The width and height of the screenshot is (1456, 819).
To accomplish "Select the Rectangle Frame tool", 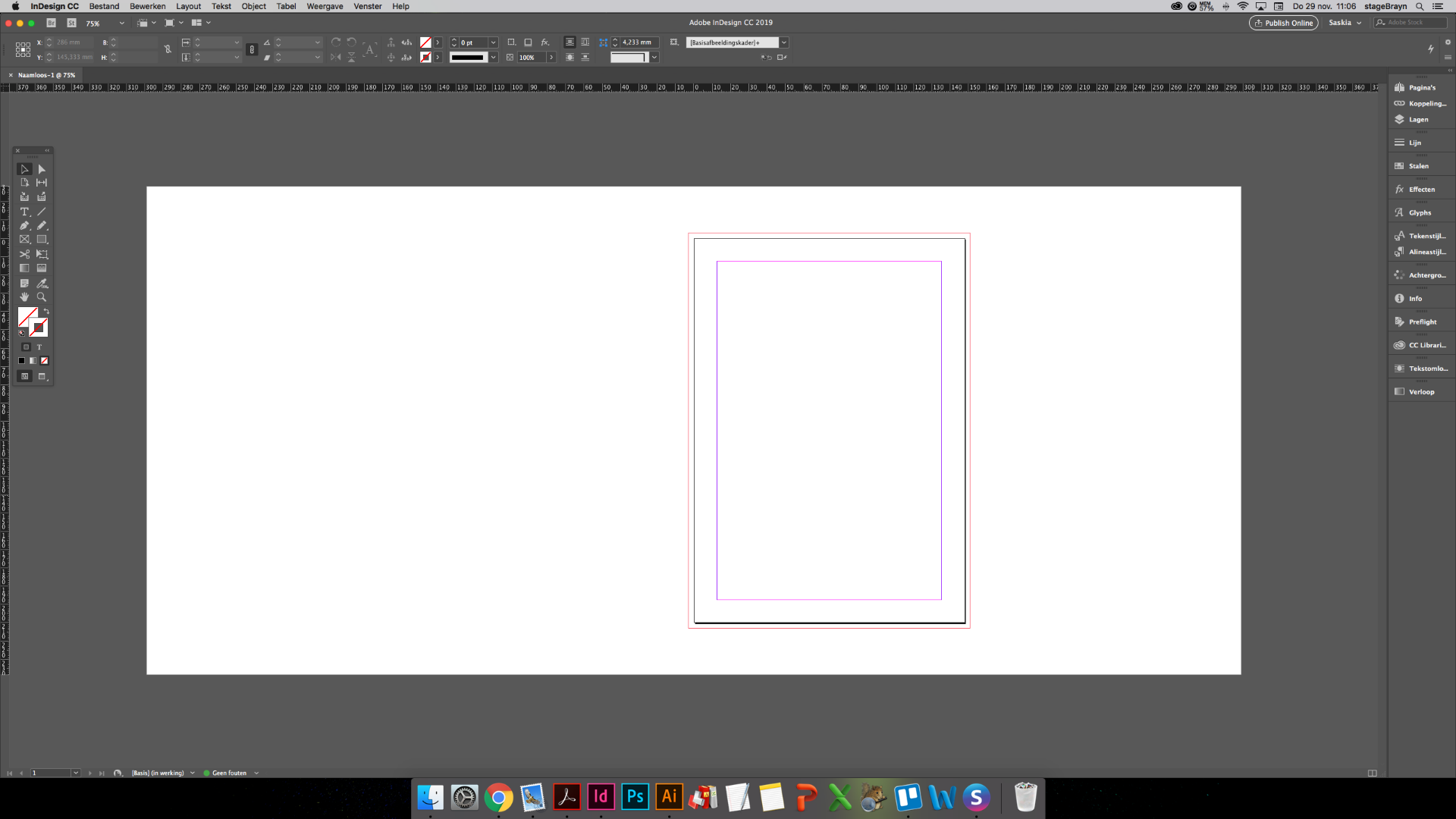I will pyautogui.click(x=24, y=239).
